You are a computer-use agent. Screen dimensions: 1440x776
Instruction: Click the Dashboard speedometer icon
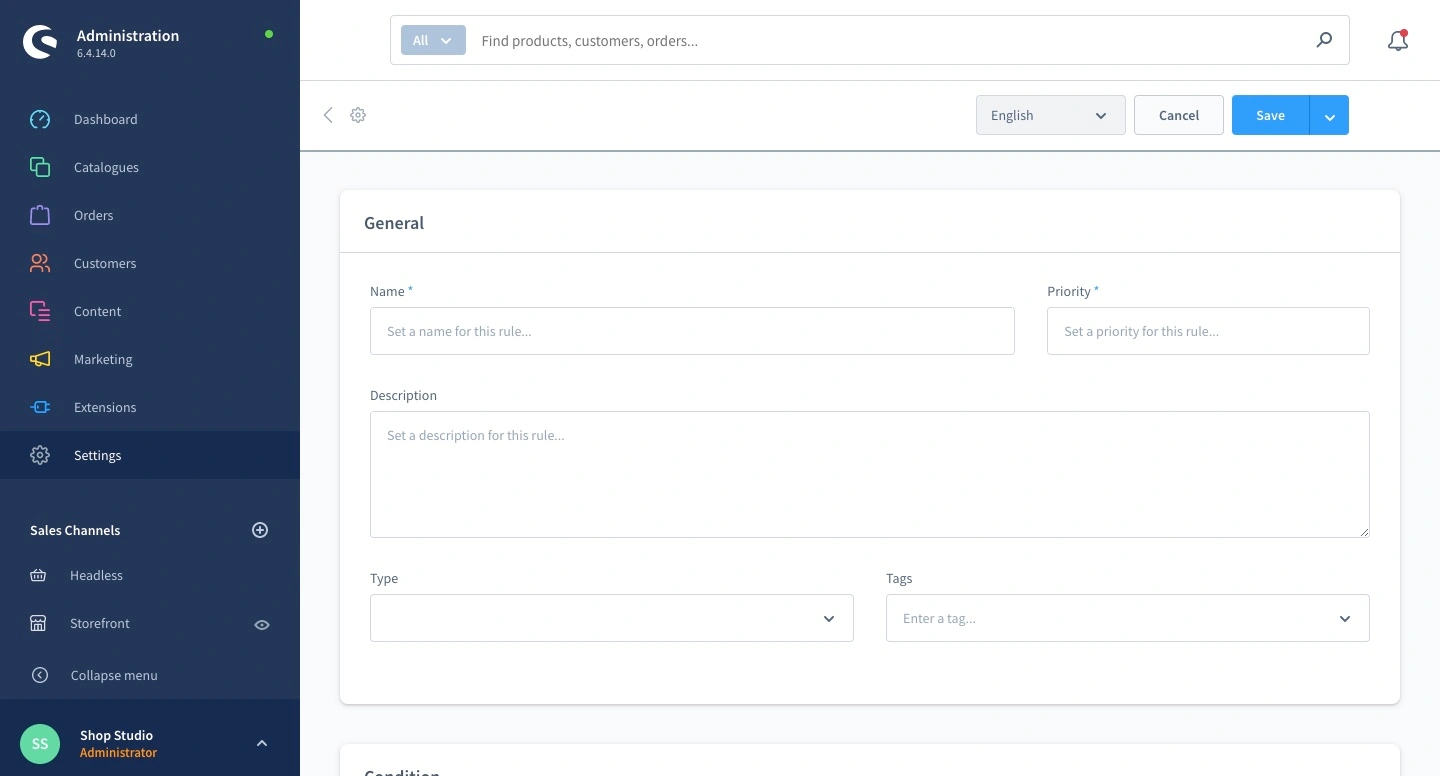(x=40, y=119)
